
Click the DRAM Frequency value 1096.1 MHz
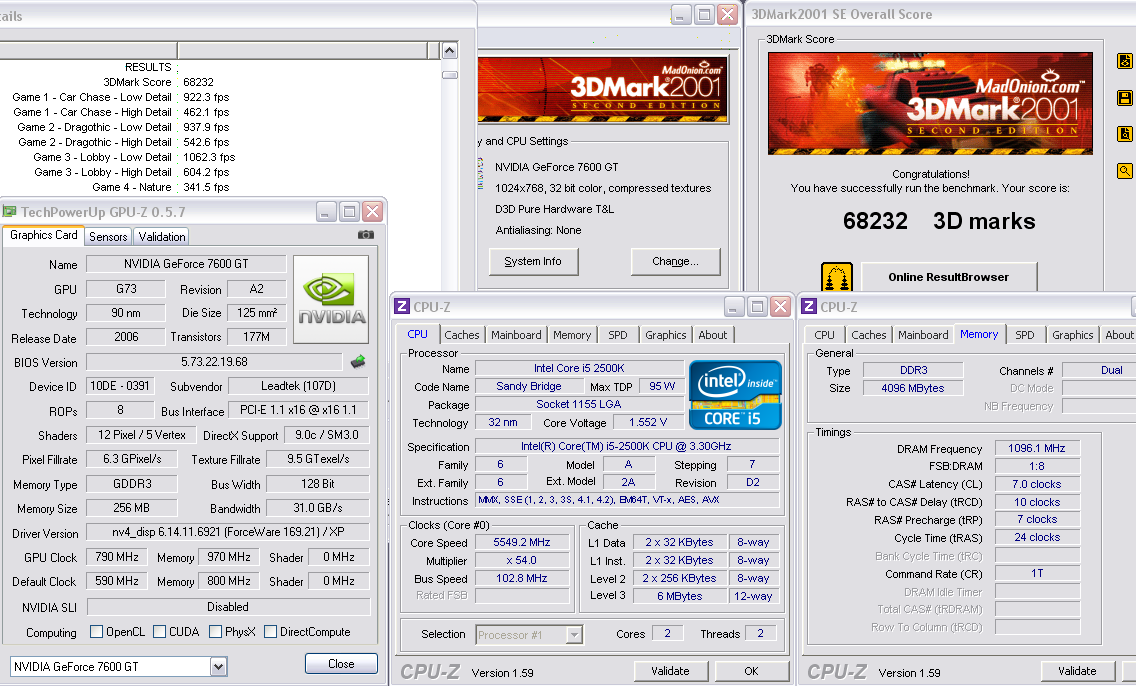point(1037,448)
